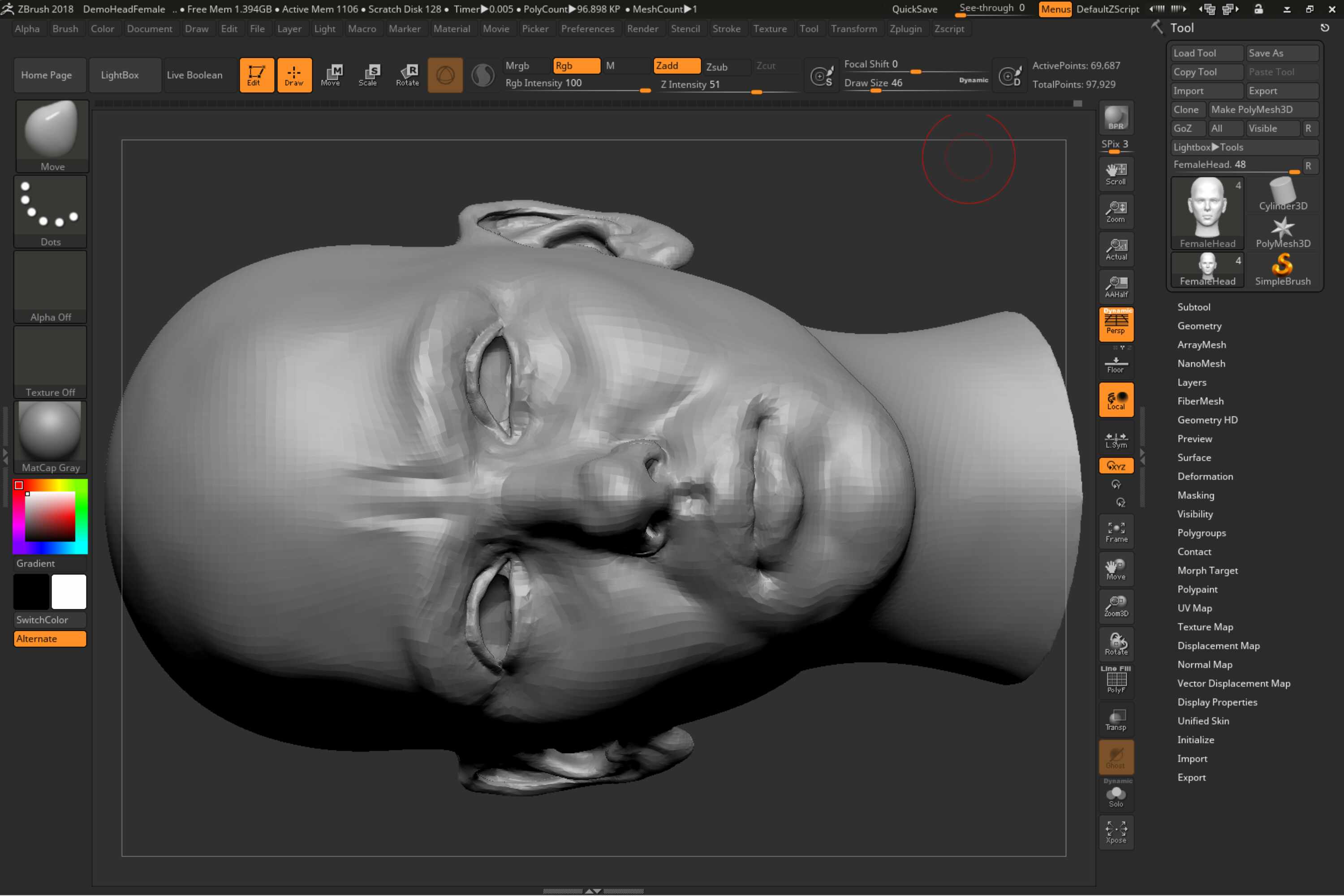Click the Save As button
Screen dimensions: 1344x896
[1282, 53]
